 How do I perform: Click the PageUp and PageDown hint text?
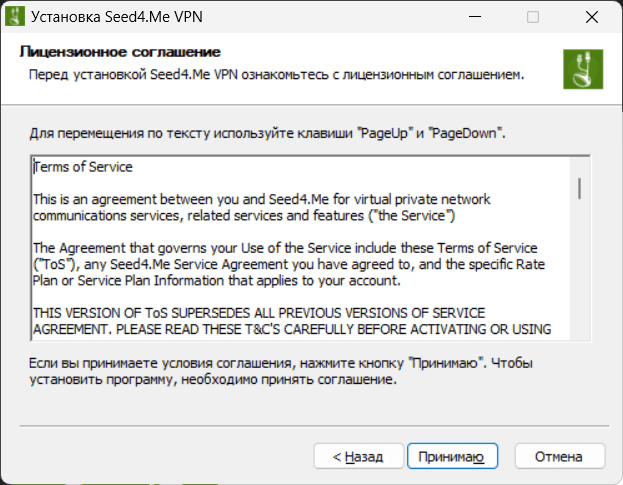click(267, 133)
